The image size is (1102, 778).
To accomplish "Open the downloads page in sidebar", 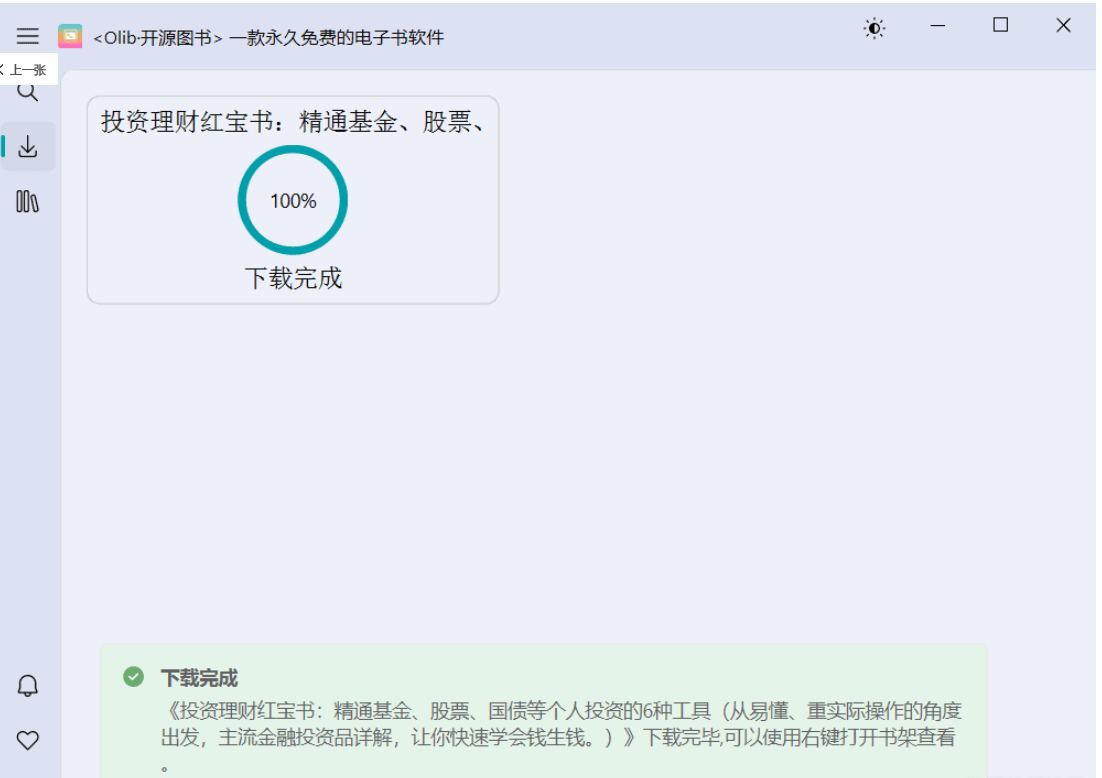I will [x=28, y=146].
